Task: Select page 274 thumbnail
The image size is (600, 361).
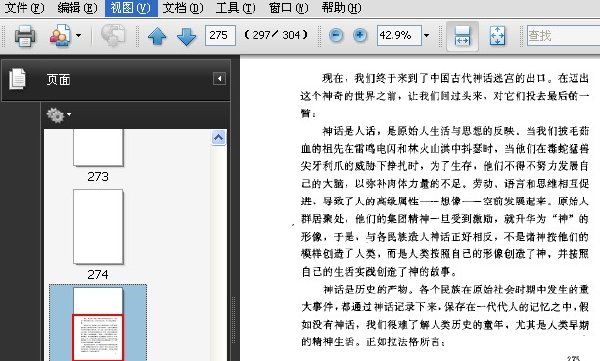Action: coord(98,227)
